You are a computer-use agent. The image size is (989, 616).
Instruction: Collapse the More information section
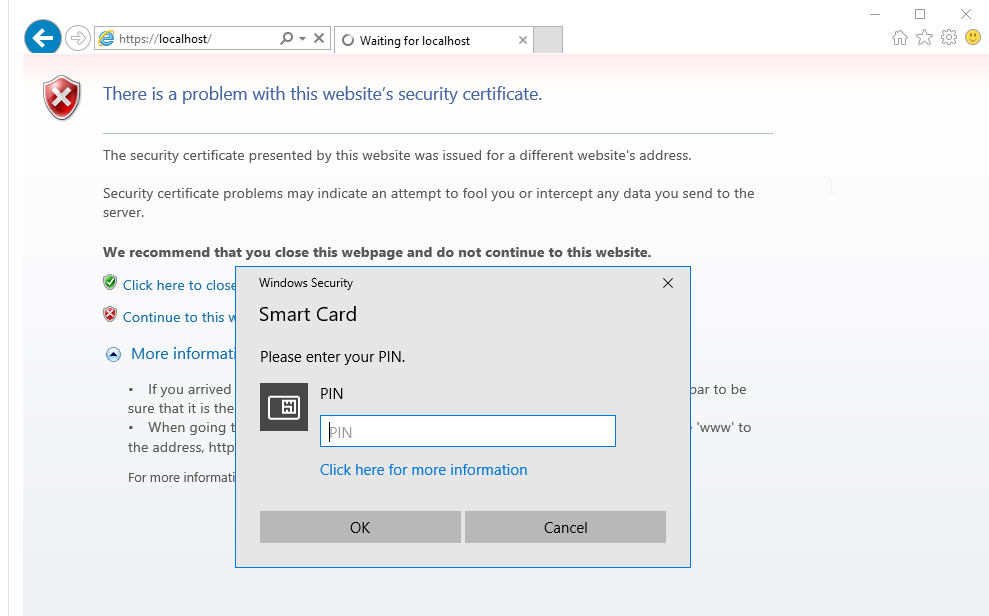pos(113,354)
